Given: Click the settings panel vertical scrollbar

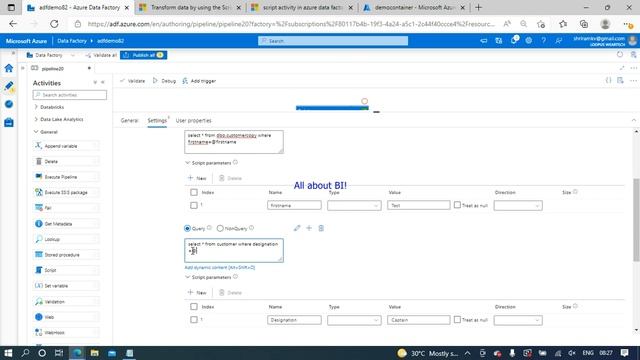Looking at the screenshot, I should pyautogui.click(x=636, y=220).
